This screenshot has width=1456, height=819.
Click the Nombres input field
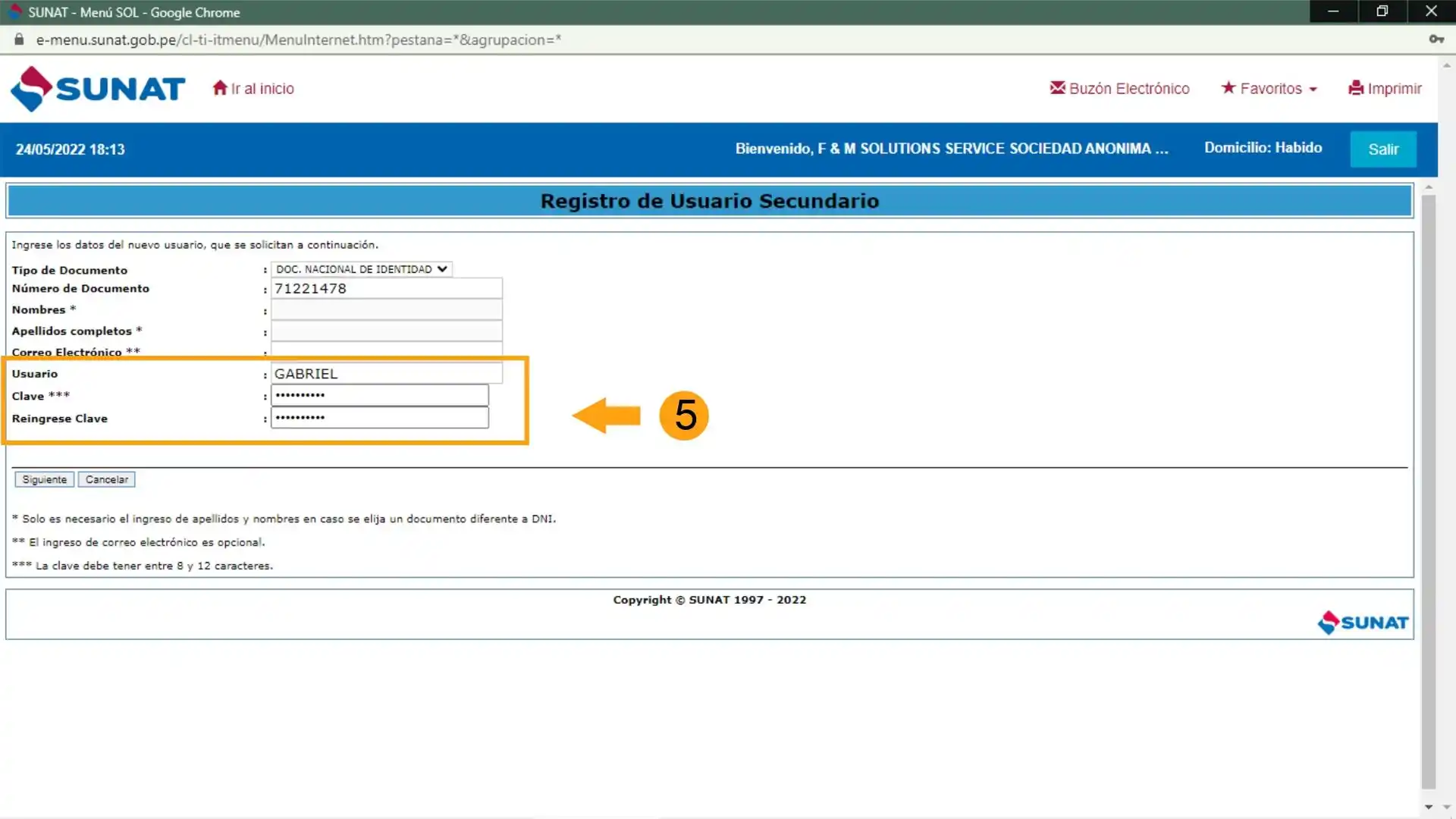click(387, 309)
